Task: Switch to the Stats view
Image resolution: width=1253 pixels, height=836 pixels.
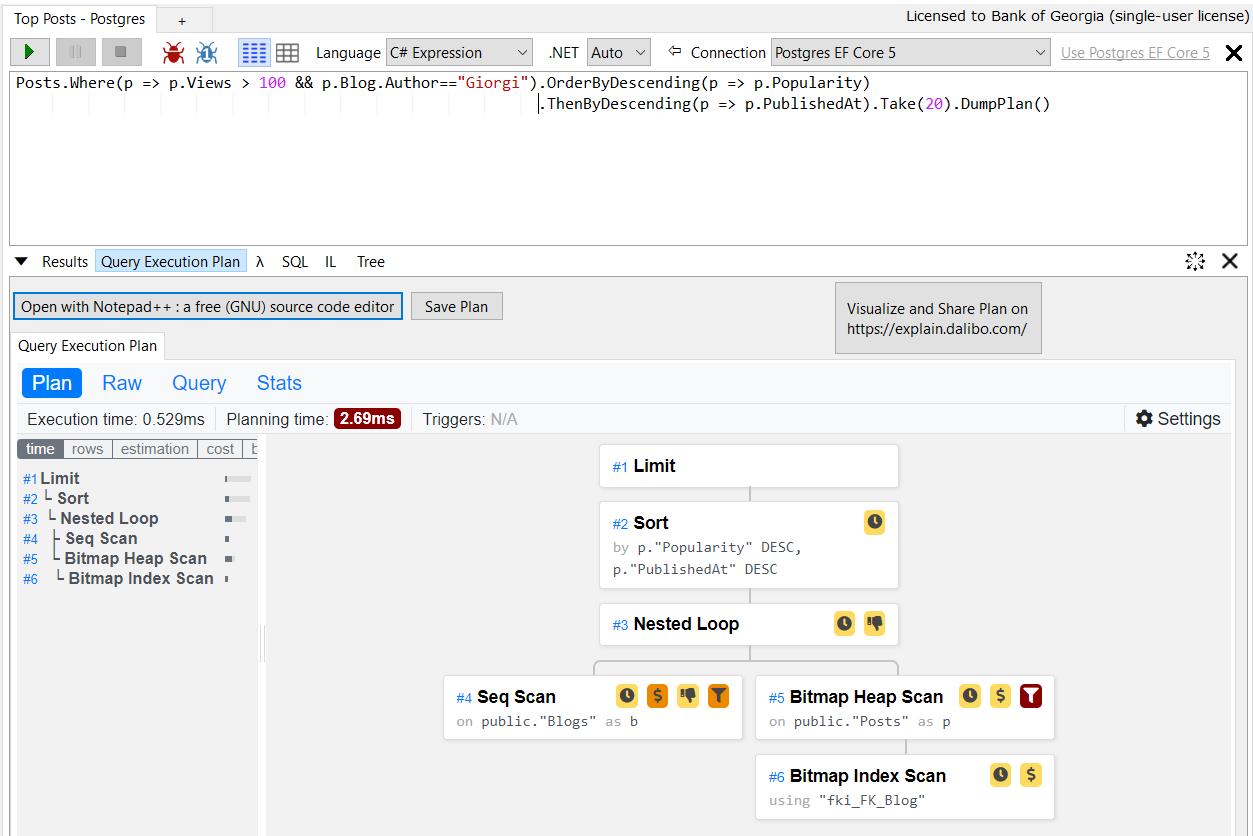Action: [x=279, y=383]
